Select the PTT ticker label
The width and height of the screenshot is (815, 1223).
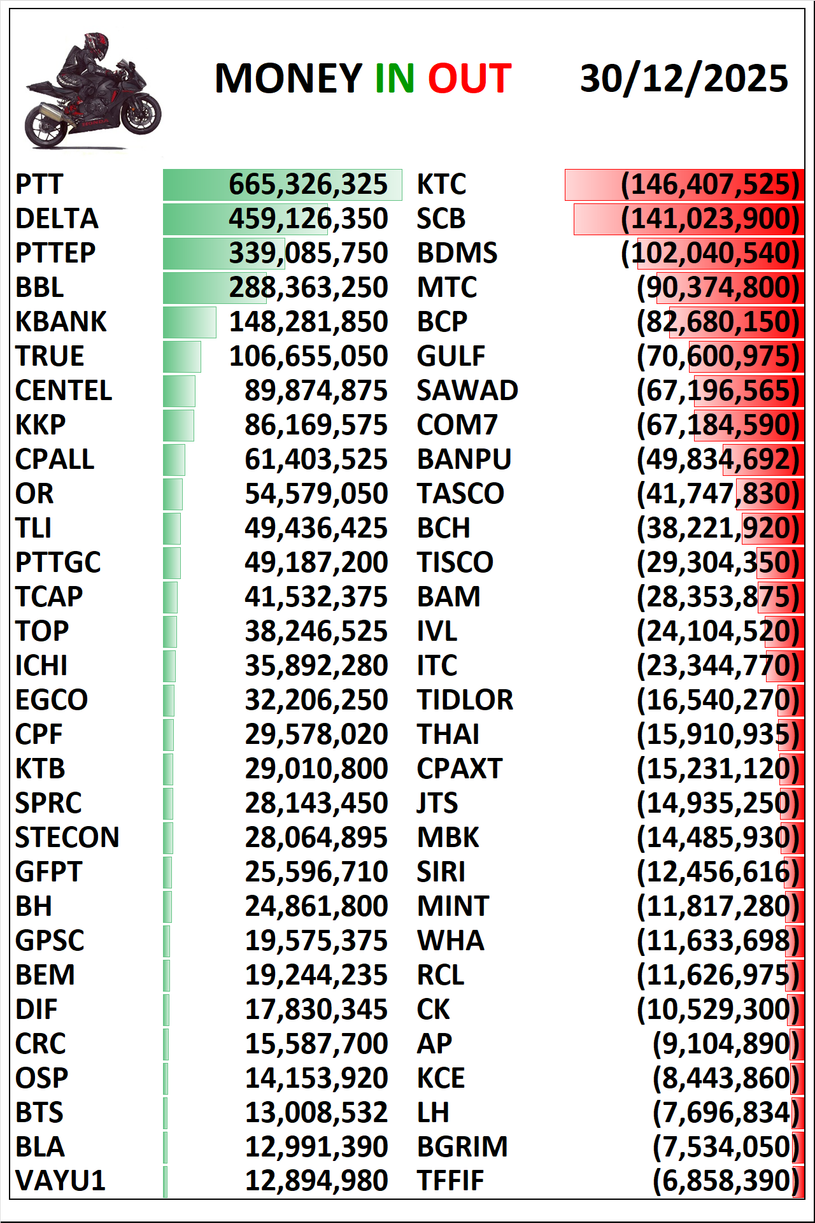pyautogui.click(x=40, y=185)
